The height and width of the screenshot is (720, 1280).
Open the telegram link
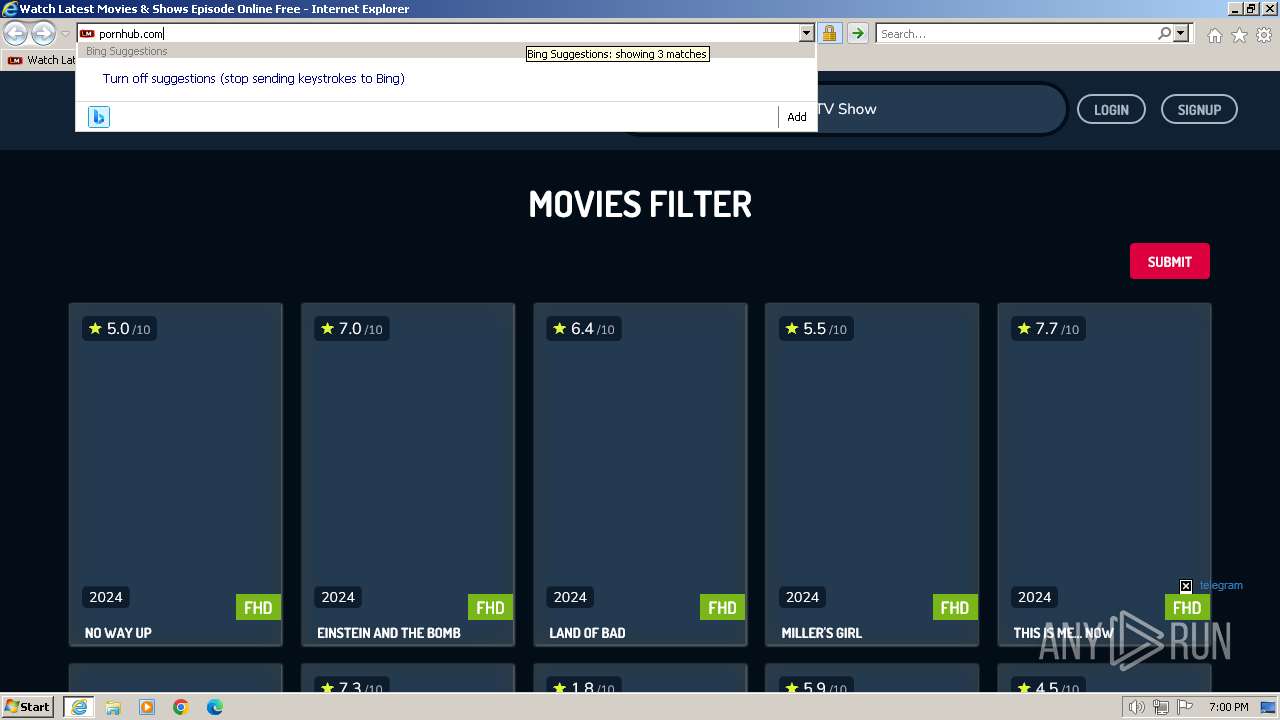(x=1221, y=585)
